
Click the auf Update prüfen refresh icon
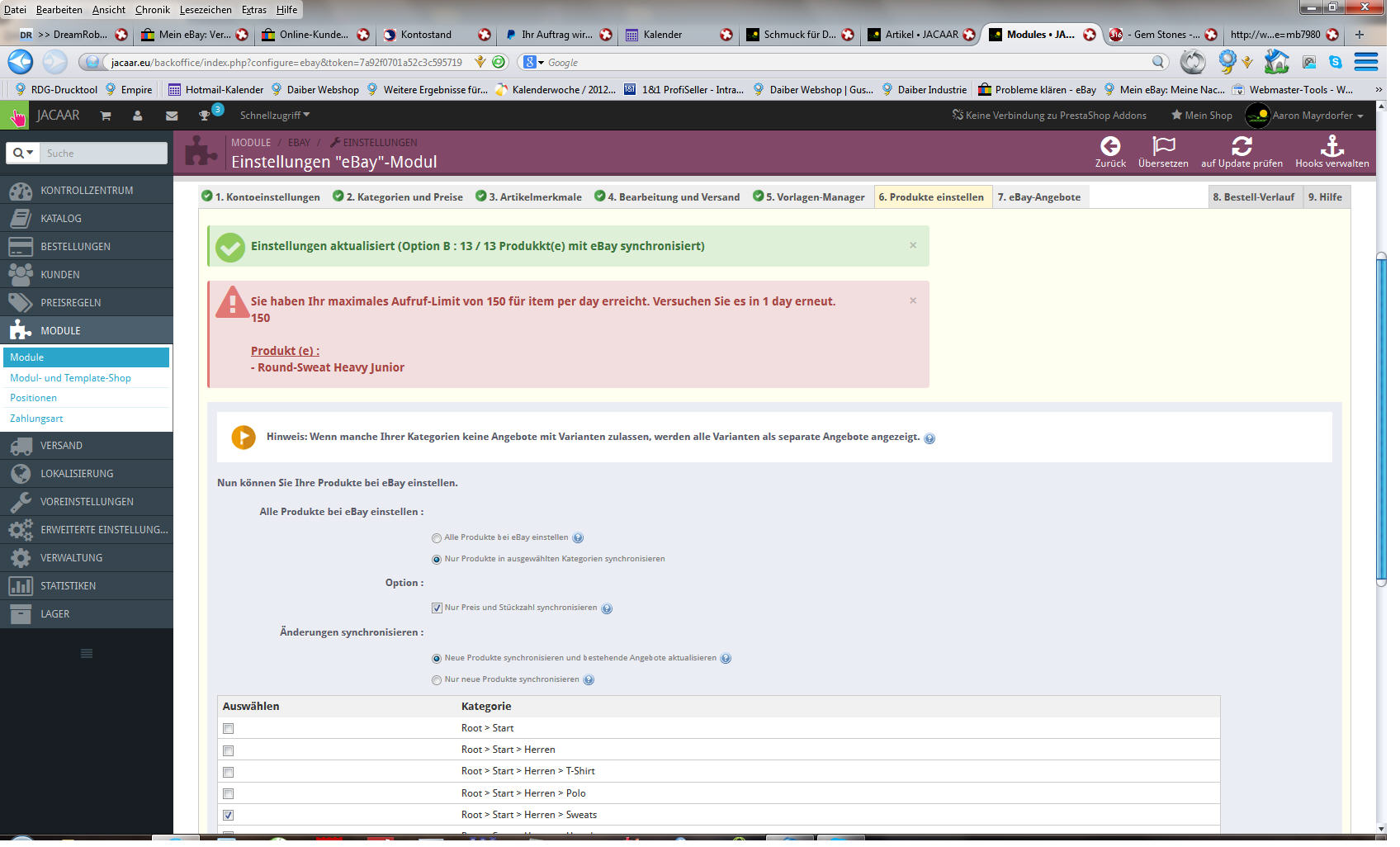1242,146
